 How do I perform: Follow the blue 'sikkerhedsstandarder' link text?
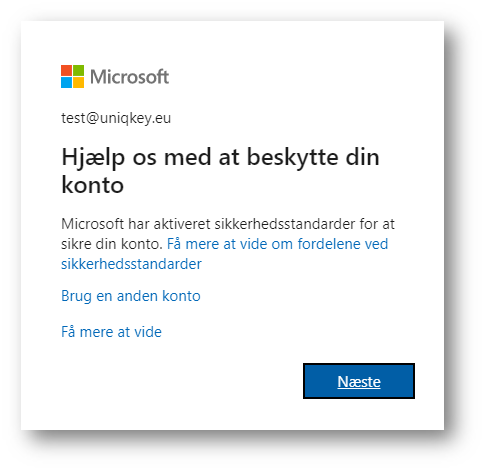point(131,264)
